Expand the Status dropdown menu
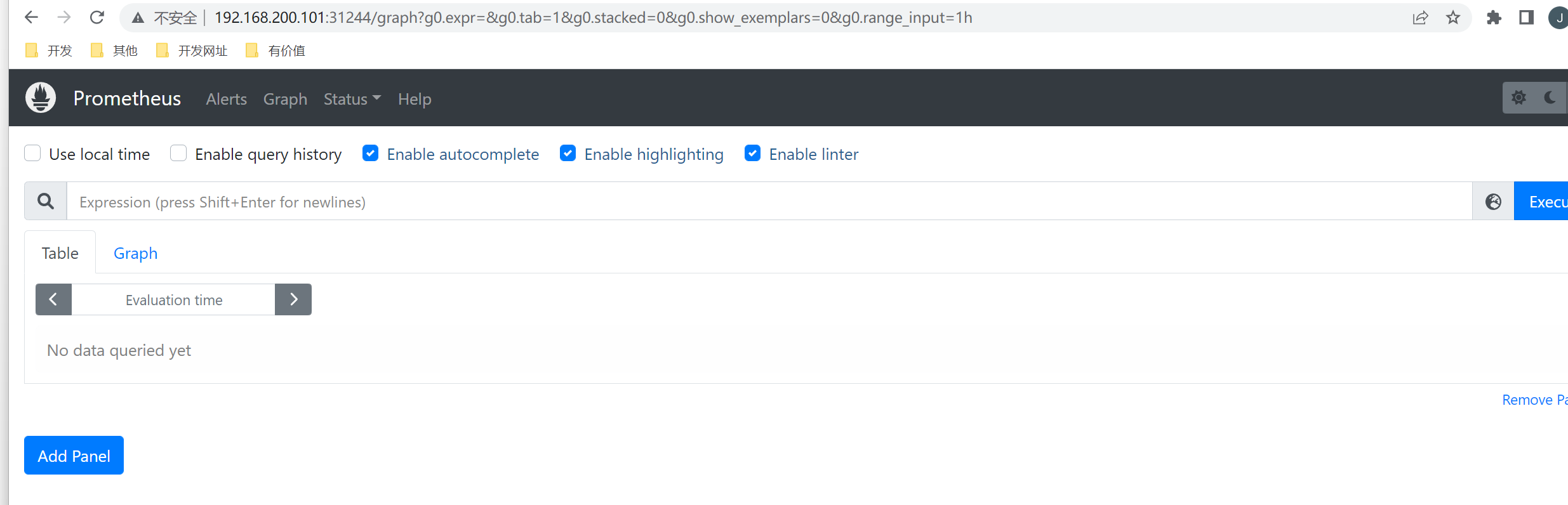1568x505 pixels. point(352,99)
